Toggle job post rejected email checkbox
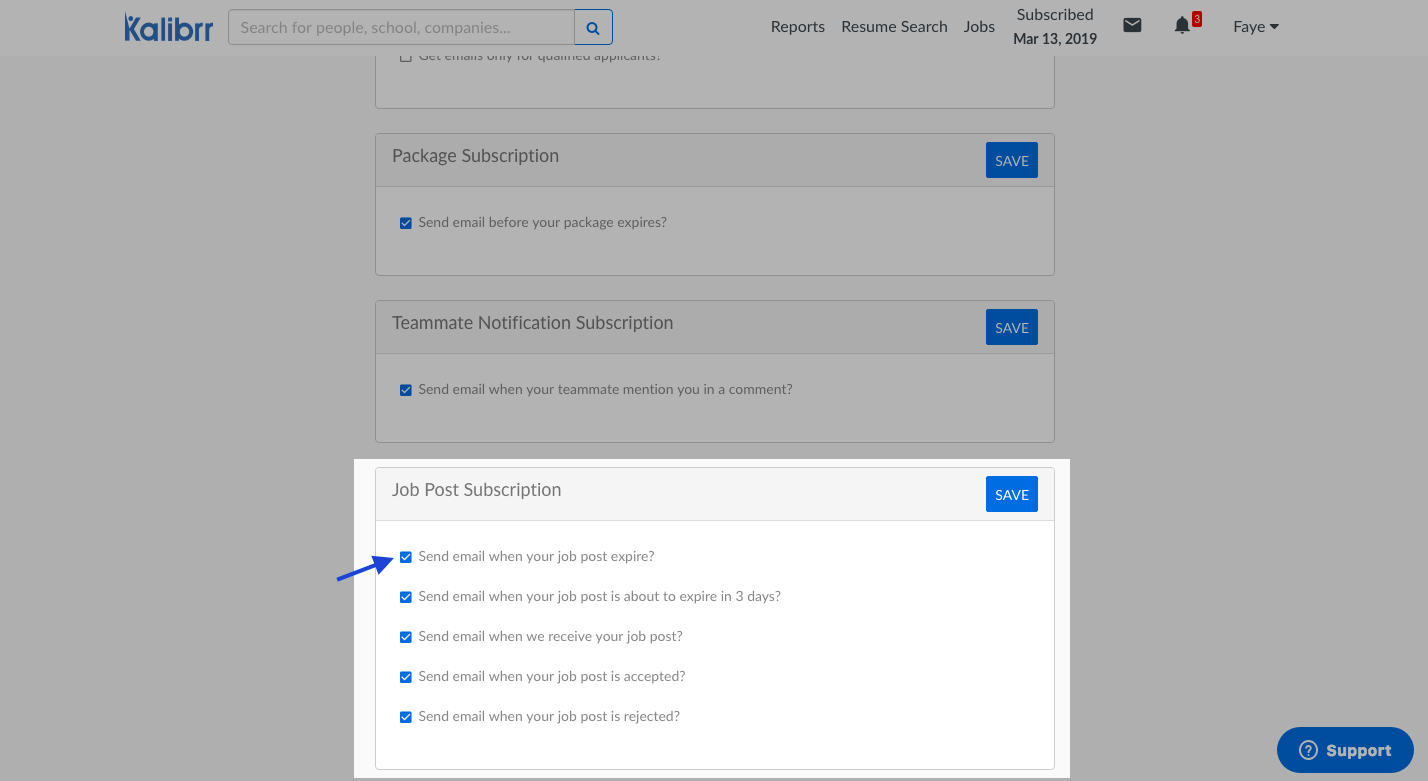This screenshot has width=1428, height=781. (x=406, y=717)
